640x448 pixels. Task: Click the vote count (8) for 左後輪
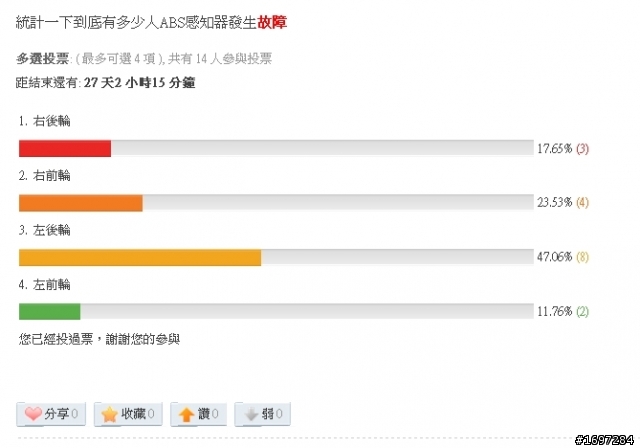pyautogui.click(x=582, y=257)
